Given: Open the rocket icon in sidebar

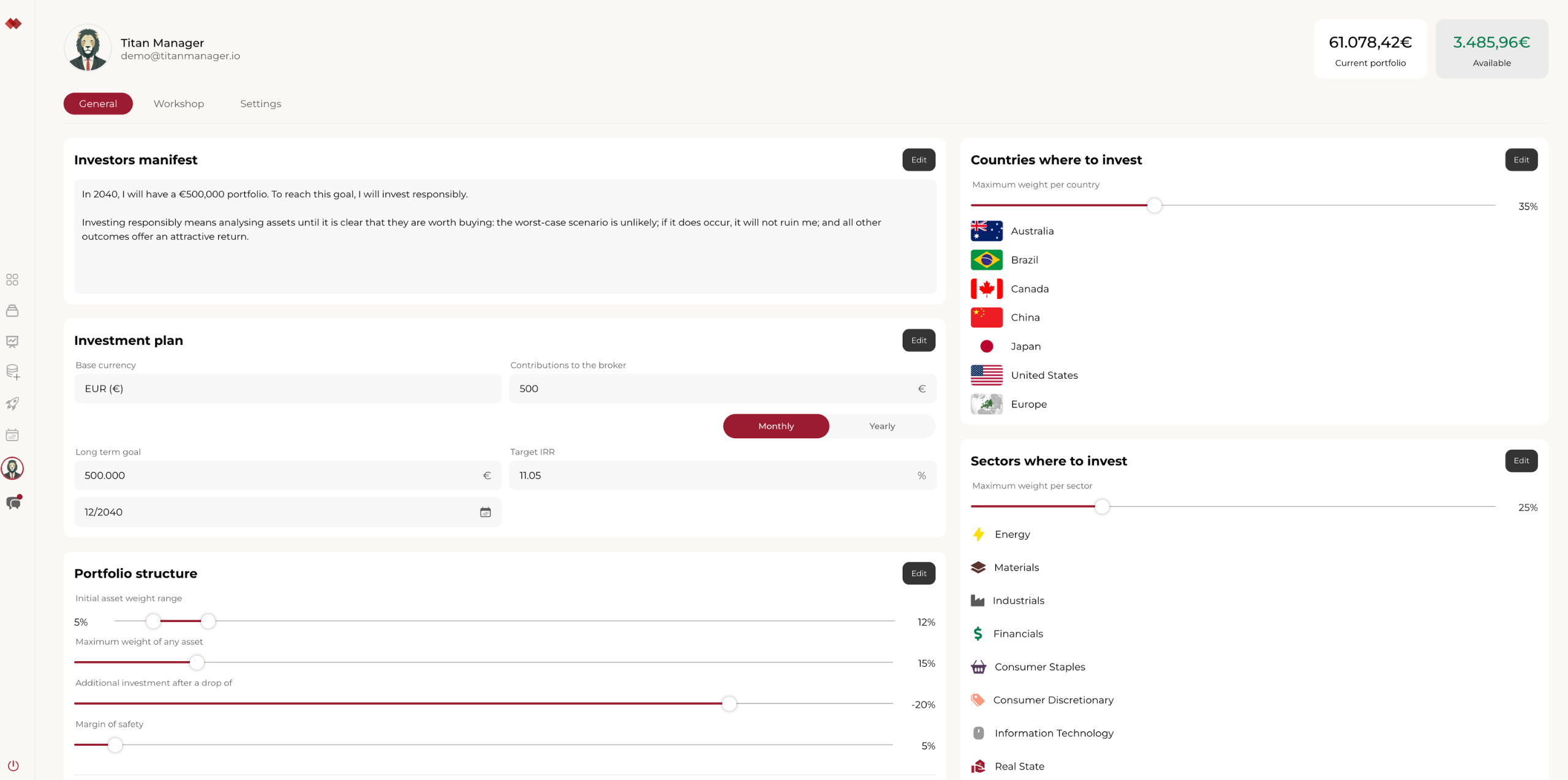Looking at the screenshot, I should (x=12, y=403).
